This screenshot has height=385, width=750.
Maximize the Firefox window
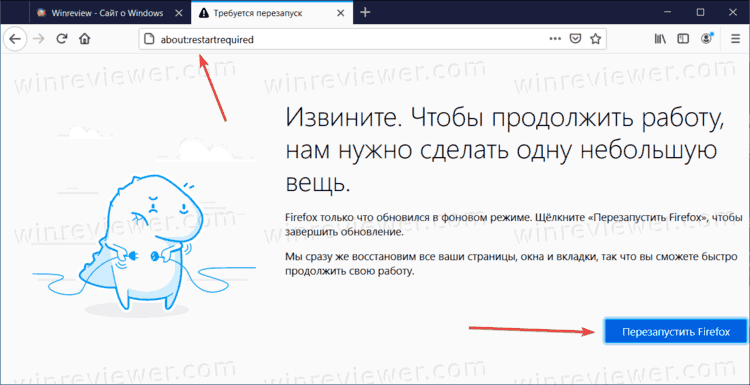[700, 12]
